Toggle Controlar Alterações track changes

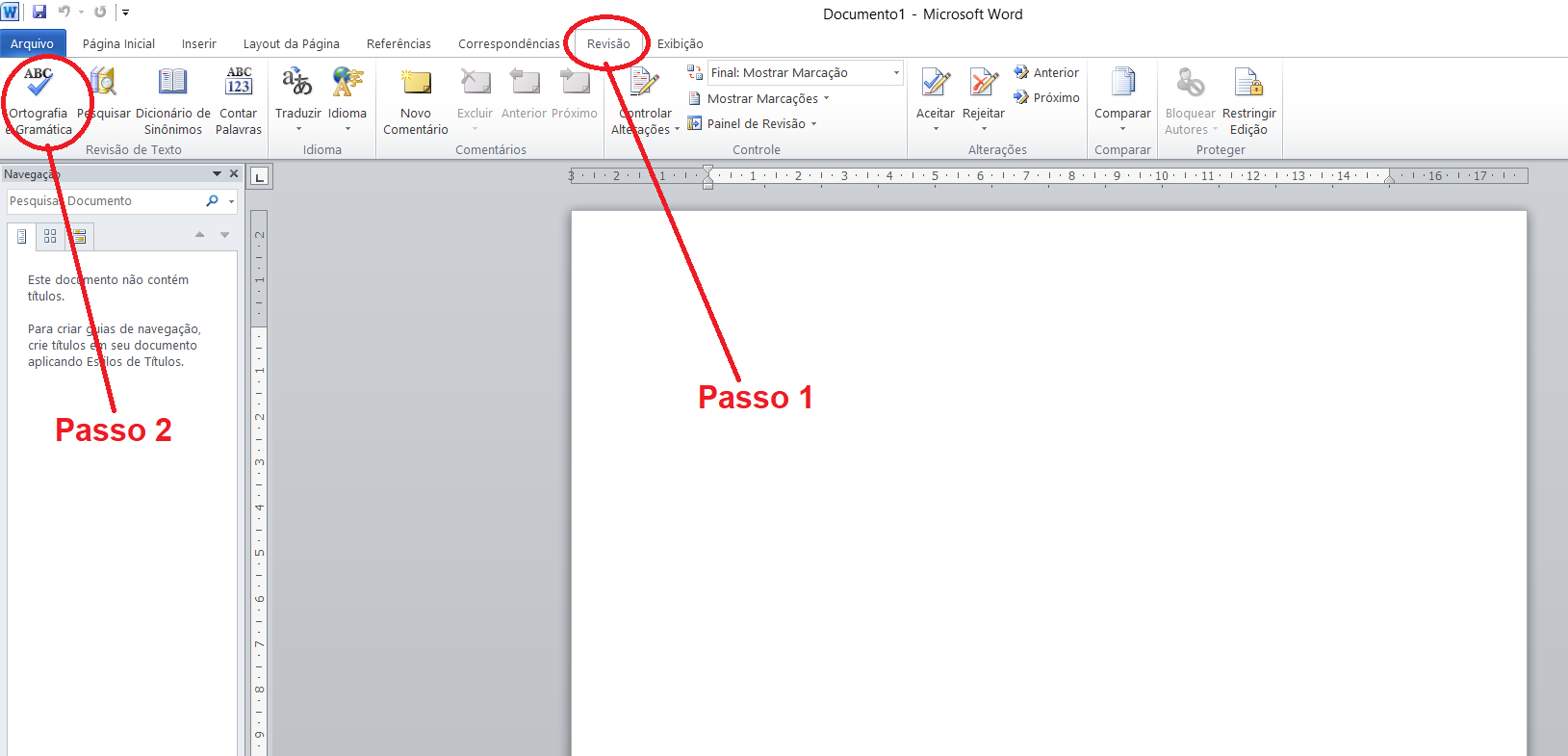(644, 84)
